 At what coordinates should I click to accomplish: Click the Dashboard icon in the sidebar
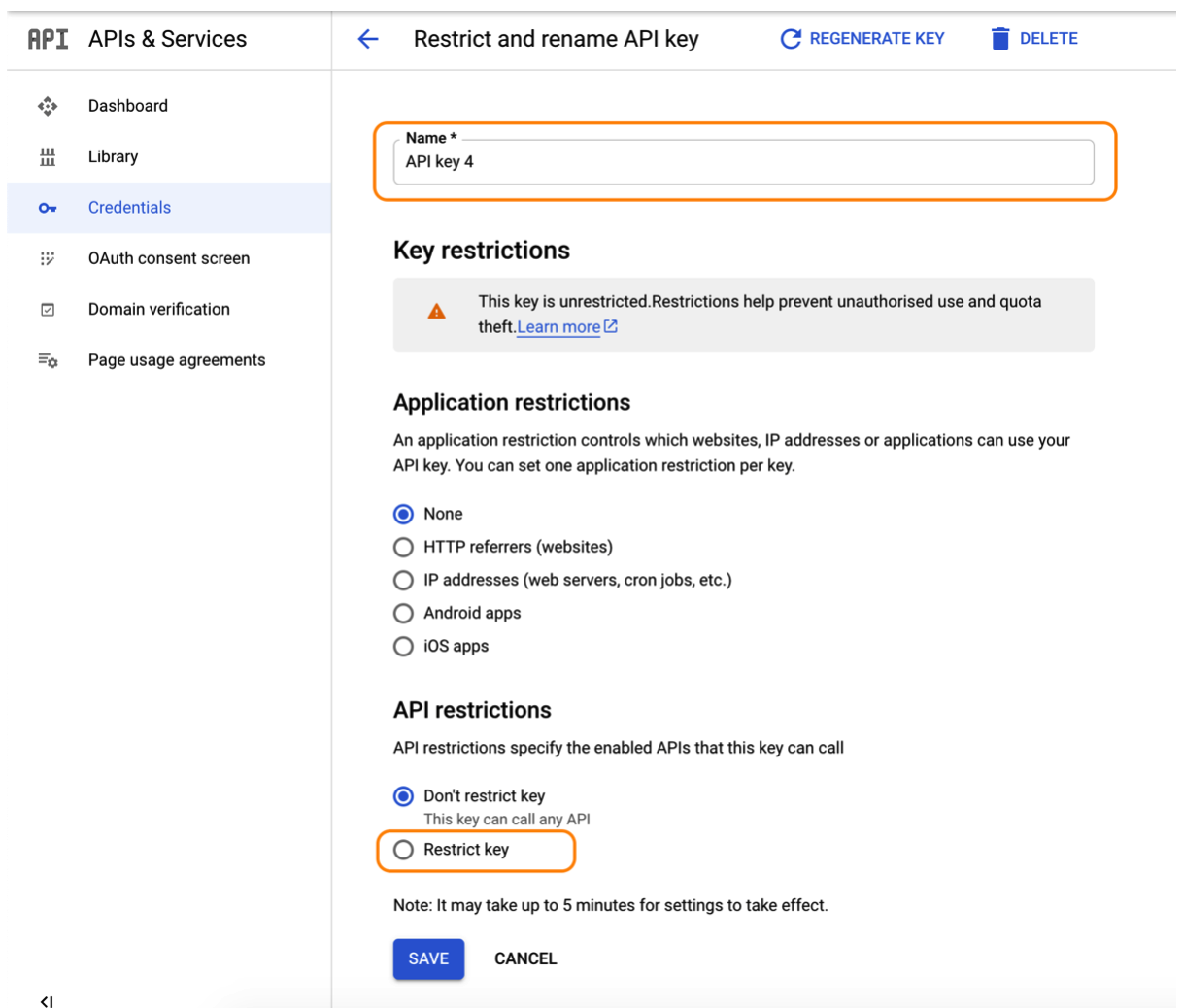pyautogui.click(x=48, y=105)
